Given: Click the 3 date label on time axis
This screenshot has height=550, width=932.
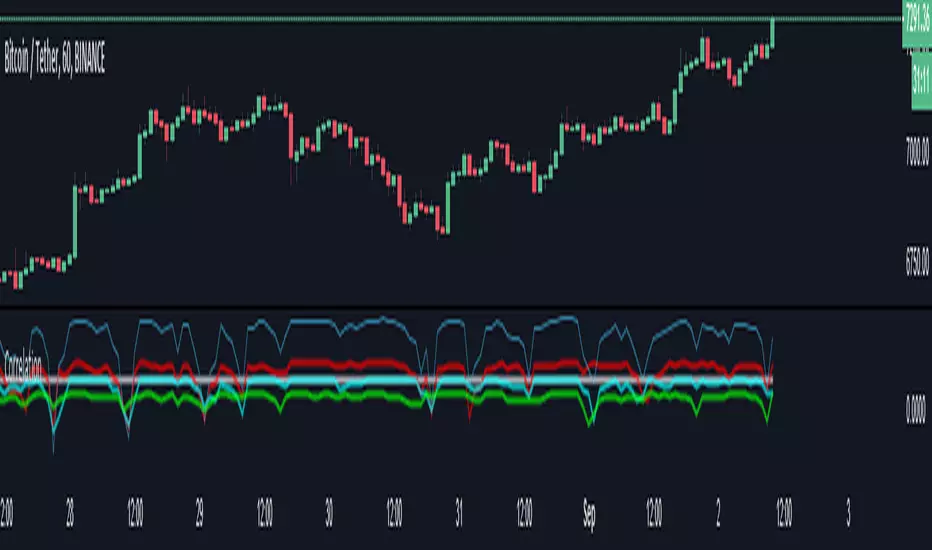Looking at the screenshot, I should coord(848,513).
